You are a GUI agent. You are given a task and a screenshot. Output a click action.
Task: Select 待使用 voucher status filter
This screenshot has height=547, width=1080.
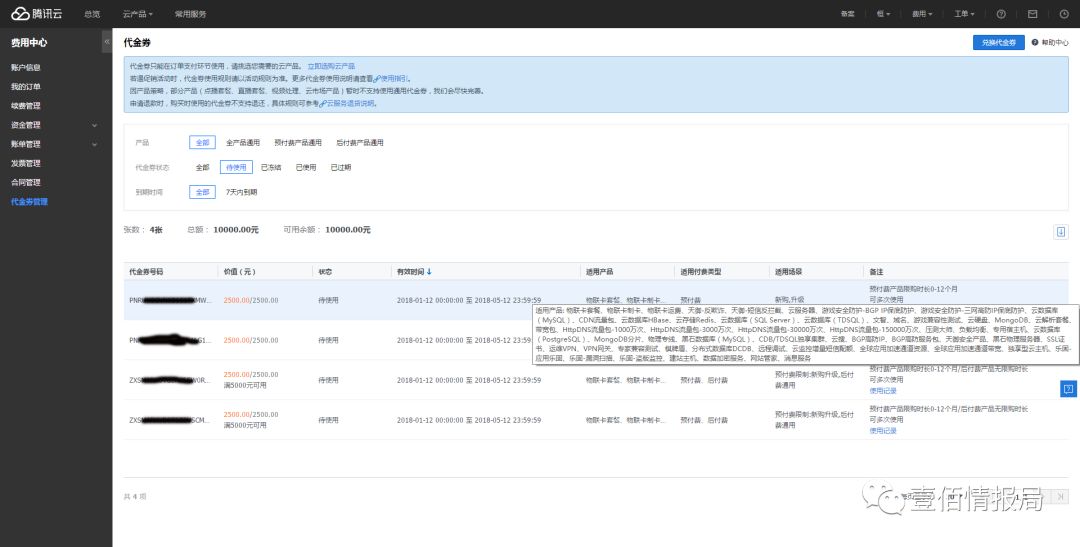coord(236,167)
